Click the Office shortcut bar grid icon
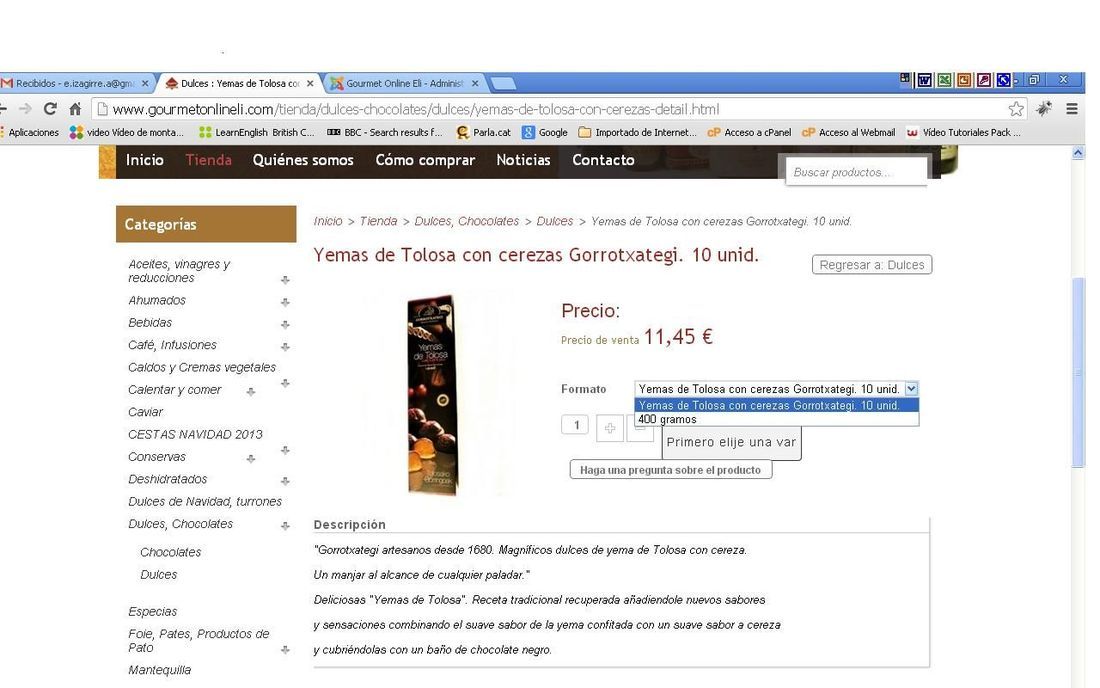Image resolution: width=1100 pixels, height=688 pixels. [x=905, y=79]
